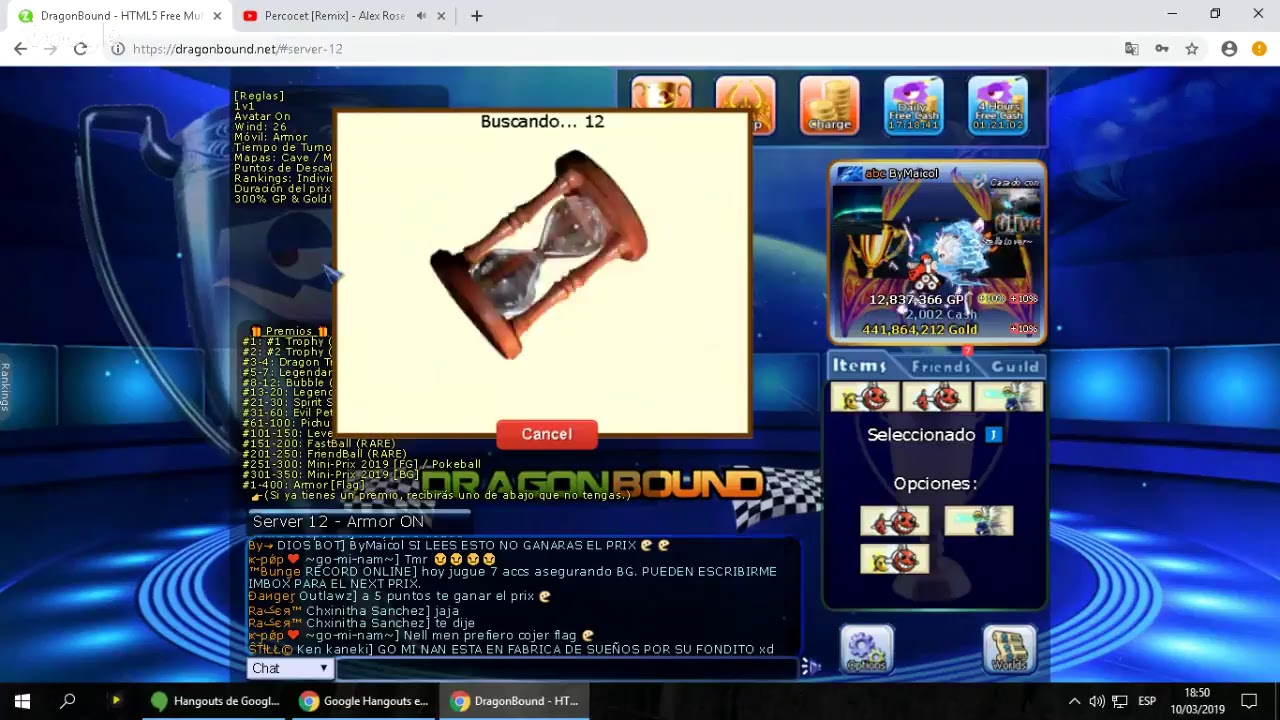Switch to DragonBound Chrome taskbar window

pyautogui.click(x=515, y=701)
